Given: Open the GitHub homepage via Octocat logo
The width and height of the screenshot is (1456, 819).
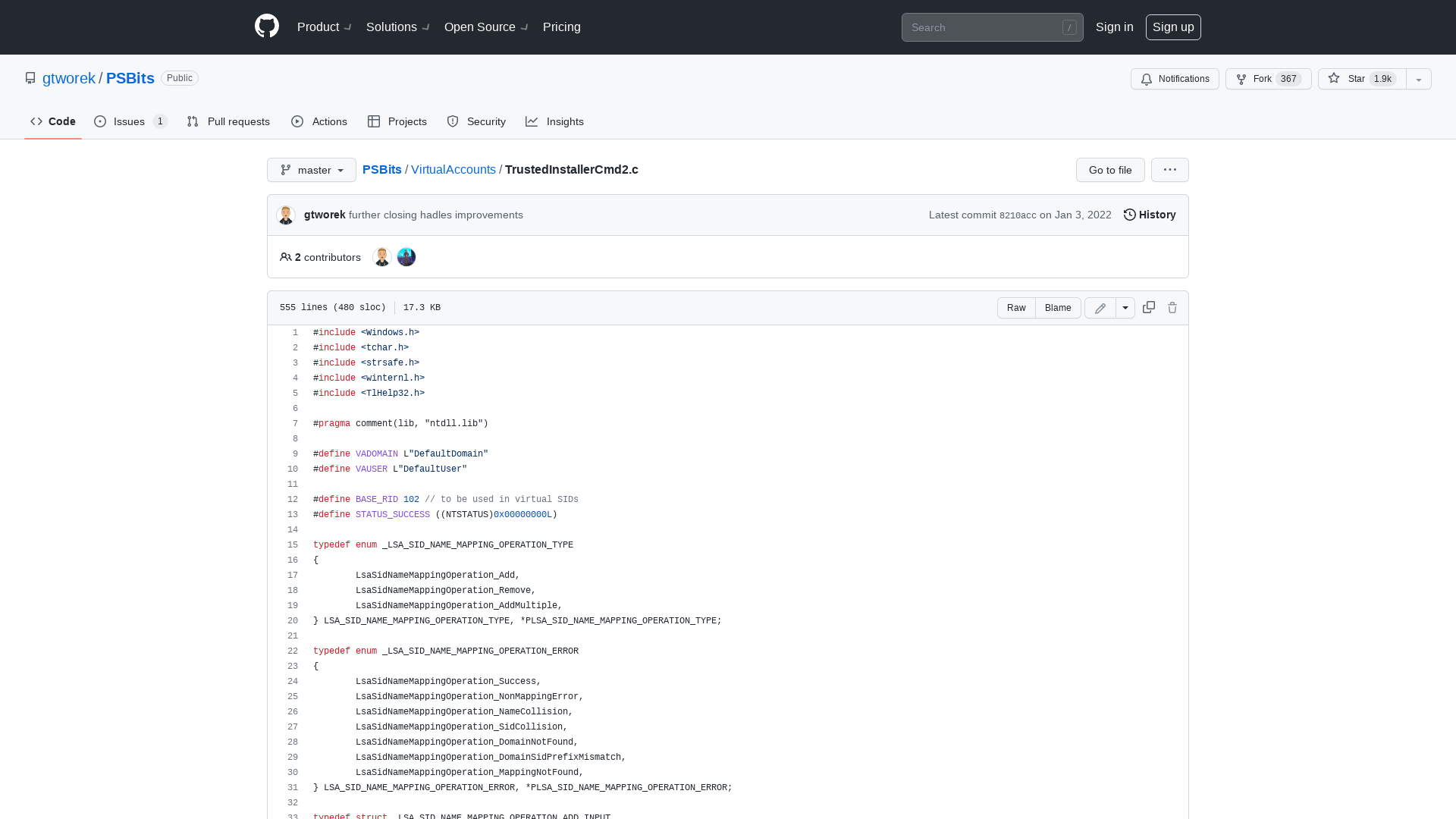Looking at the screenshot, I should point(267,27).
